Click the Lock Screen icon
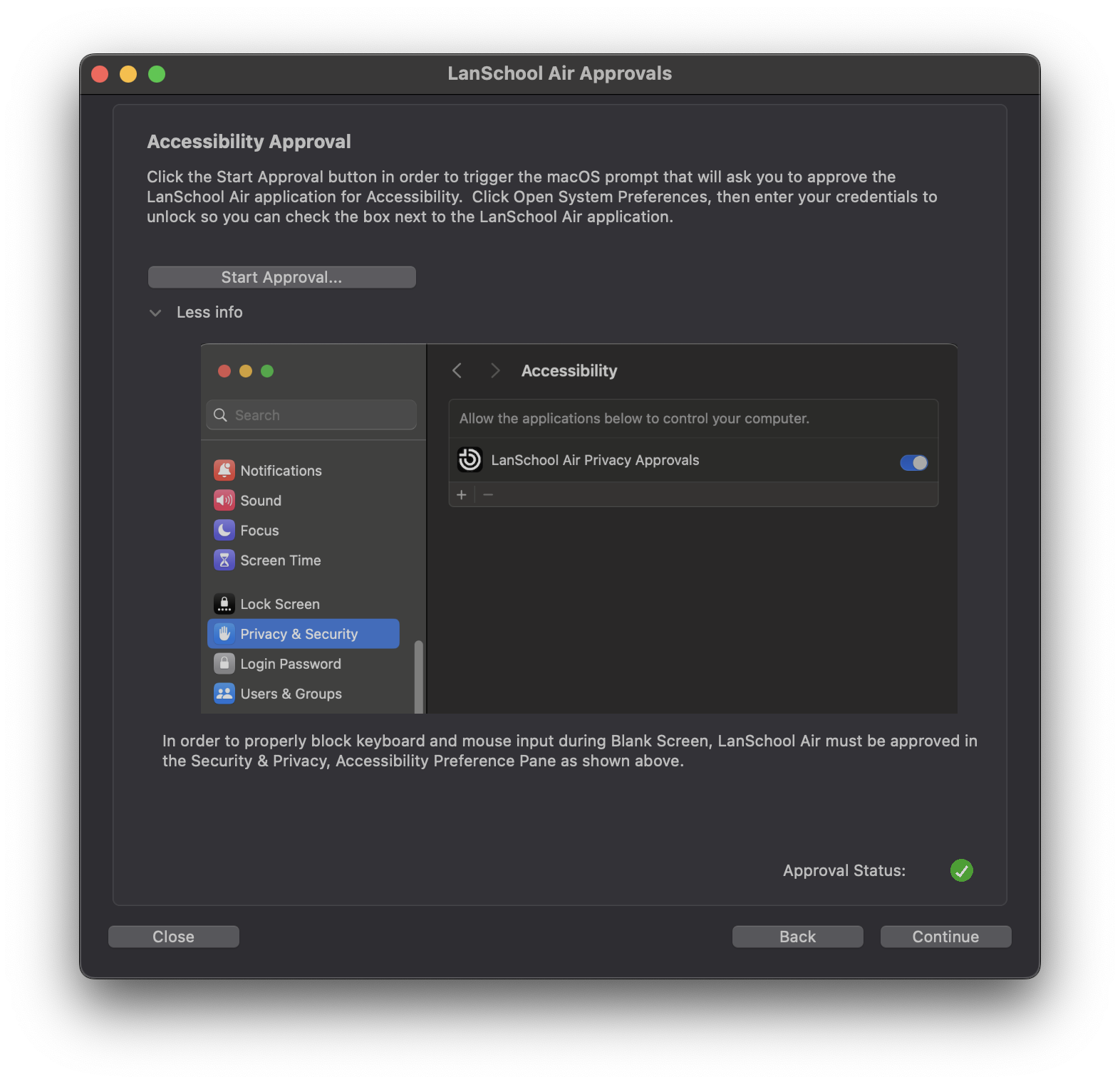 point(224,604)
